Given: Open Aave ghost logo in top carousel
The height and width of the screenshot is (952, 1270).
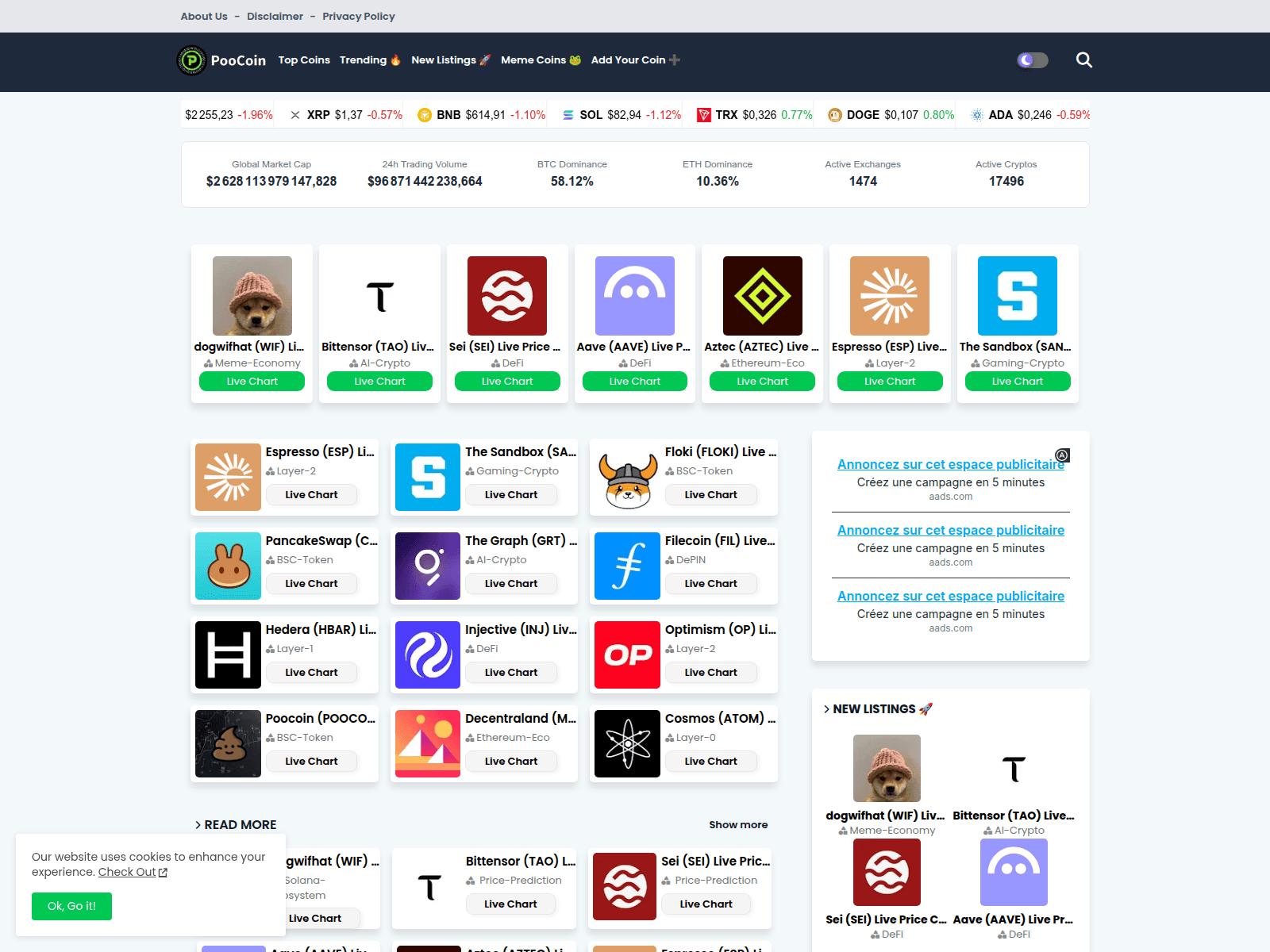Looking at the screenshot, I should click(x=635, y=296).
